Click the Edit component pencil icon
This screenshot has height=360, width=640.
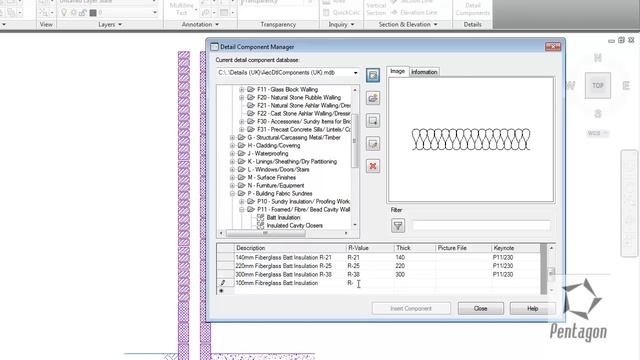coord(373,143)
